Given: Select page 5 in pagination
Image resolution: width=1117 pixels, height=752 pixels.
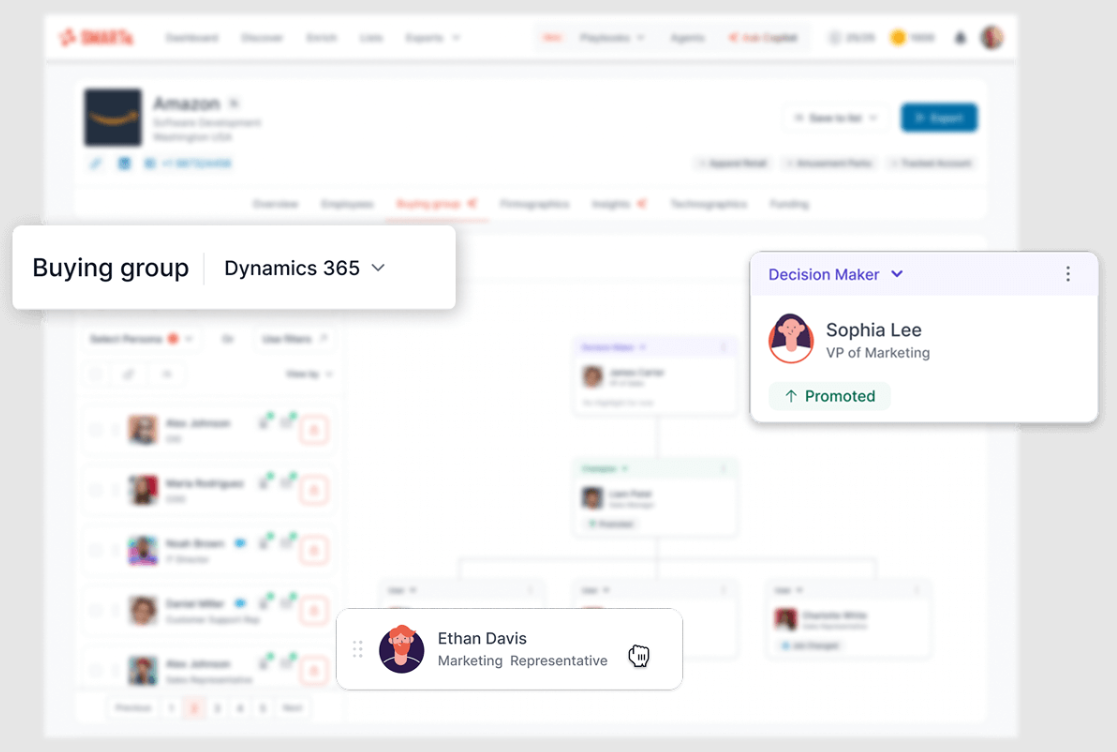Looking at the screenshot, I should click(262, 708).
